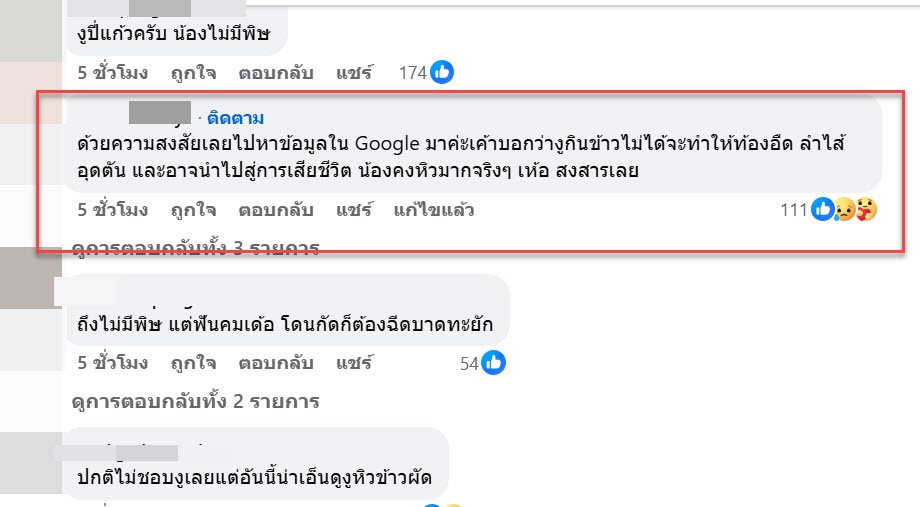This screenshot has width=920, height=507.
Task: Expand ดูการตอบกลับทั้ง 2 รายการ replies
Action: [195, 401]
